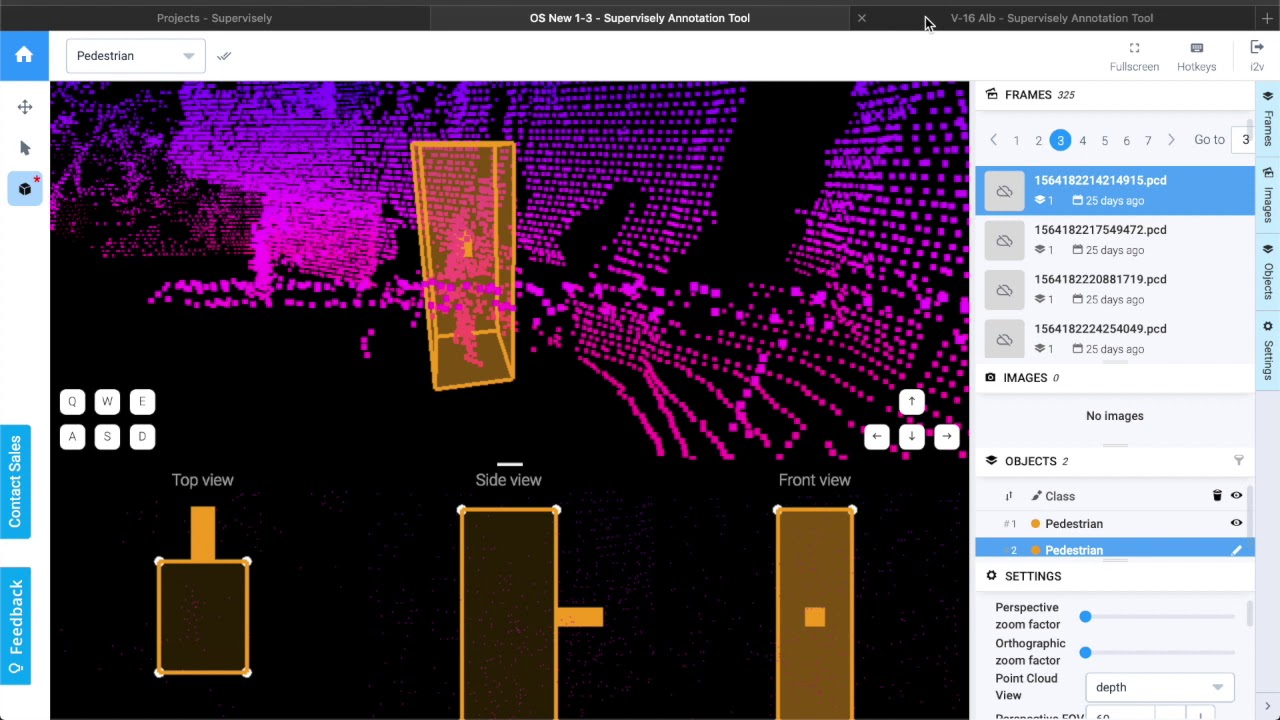Click the edit pencil on selected Pedestrian #2

(x=1237, y=550)
